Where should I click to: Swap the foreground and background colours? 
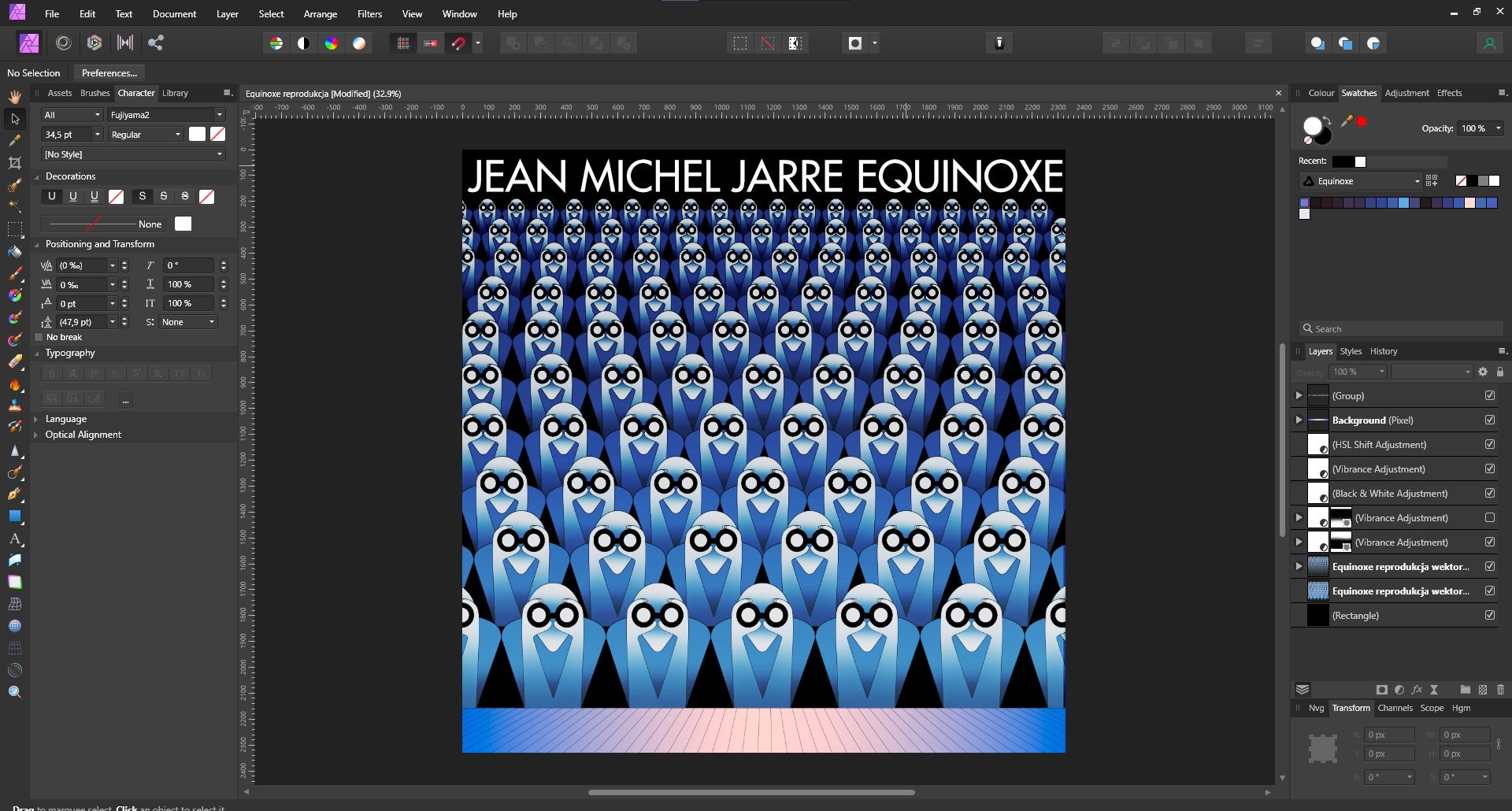[1327, 120]
